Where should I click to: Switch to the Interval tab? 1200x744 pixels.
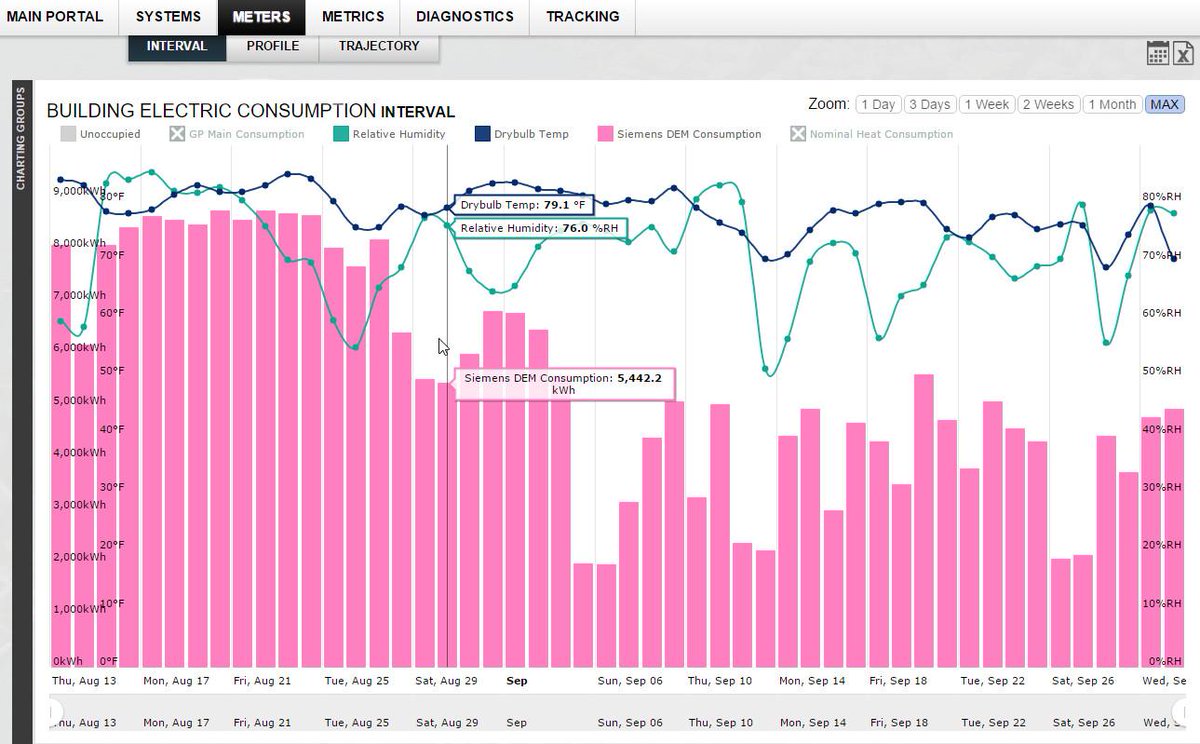177,46
